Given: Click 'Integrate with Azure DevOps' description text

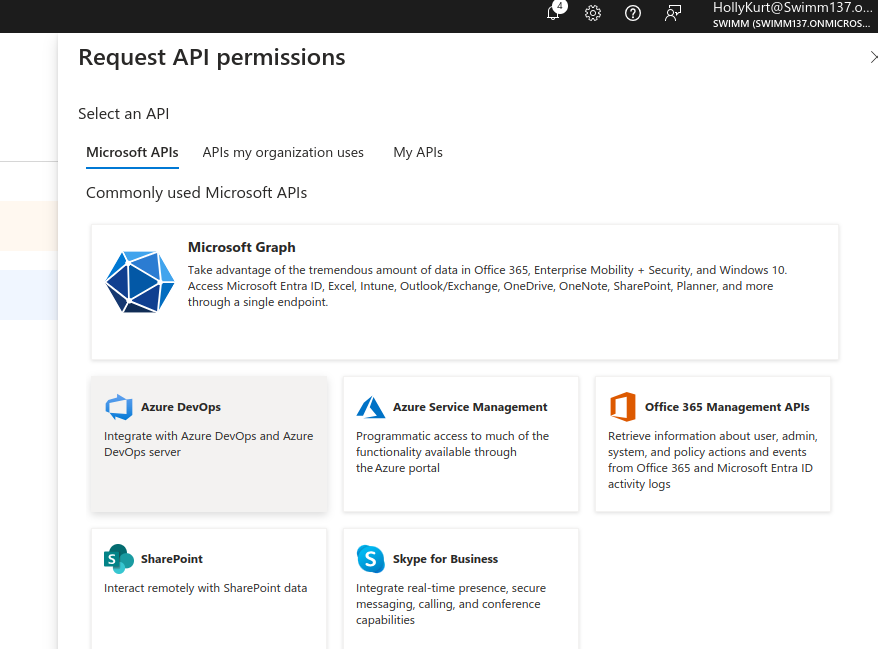Looking at the screenshot, I should (x=208, y=444).
